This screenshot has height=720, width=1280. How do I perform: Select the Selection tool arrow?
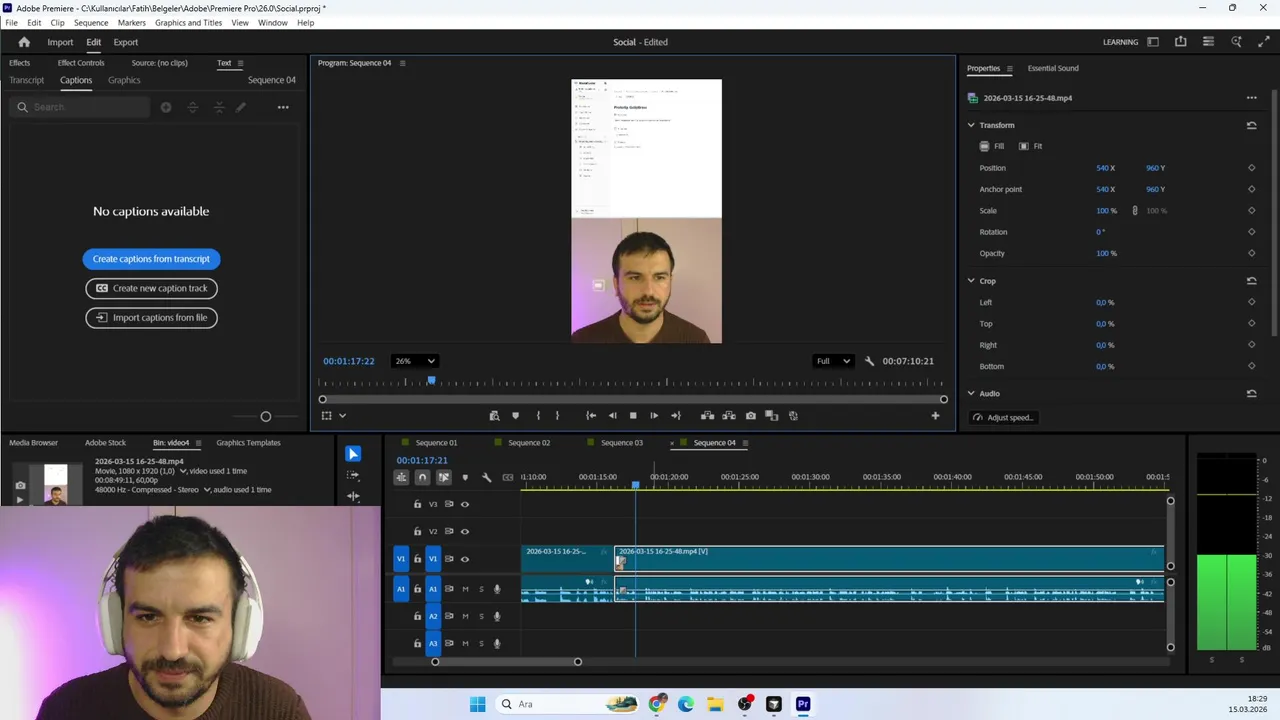click(x=353, y=454)
